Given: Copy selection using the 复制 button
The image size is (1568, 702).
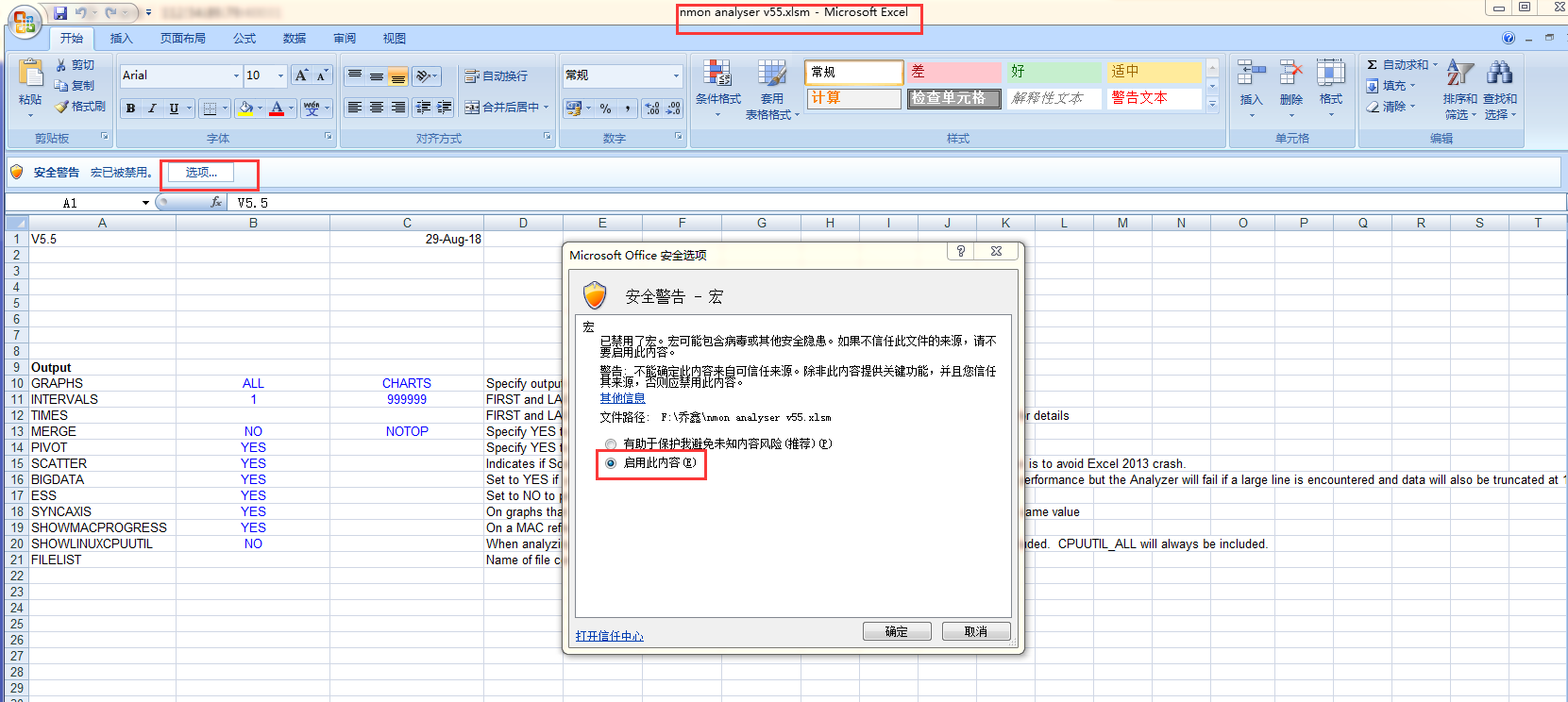Looking at the screenshot, I should (76, 86).
